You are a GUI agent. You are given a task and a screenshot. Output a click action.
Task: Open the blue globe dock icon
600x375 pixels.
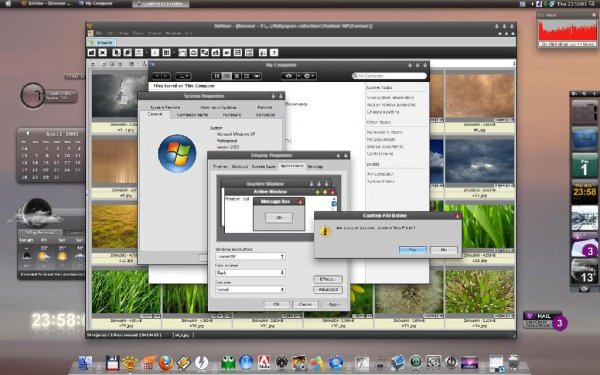(x=246, y=363)
